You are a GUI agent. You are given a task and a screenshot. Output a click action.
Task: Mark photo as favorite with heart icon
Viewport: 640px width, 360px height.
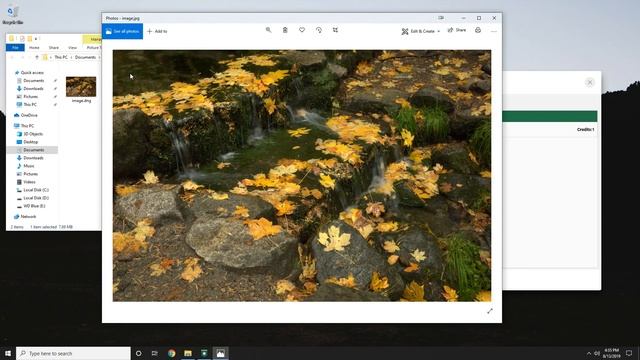click(302, 30)
